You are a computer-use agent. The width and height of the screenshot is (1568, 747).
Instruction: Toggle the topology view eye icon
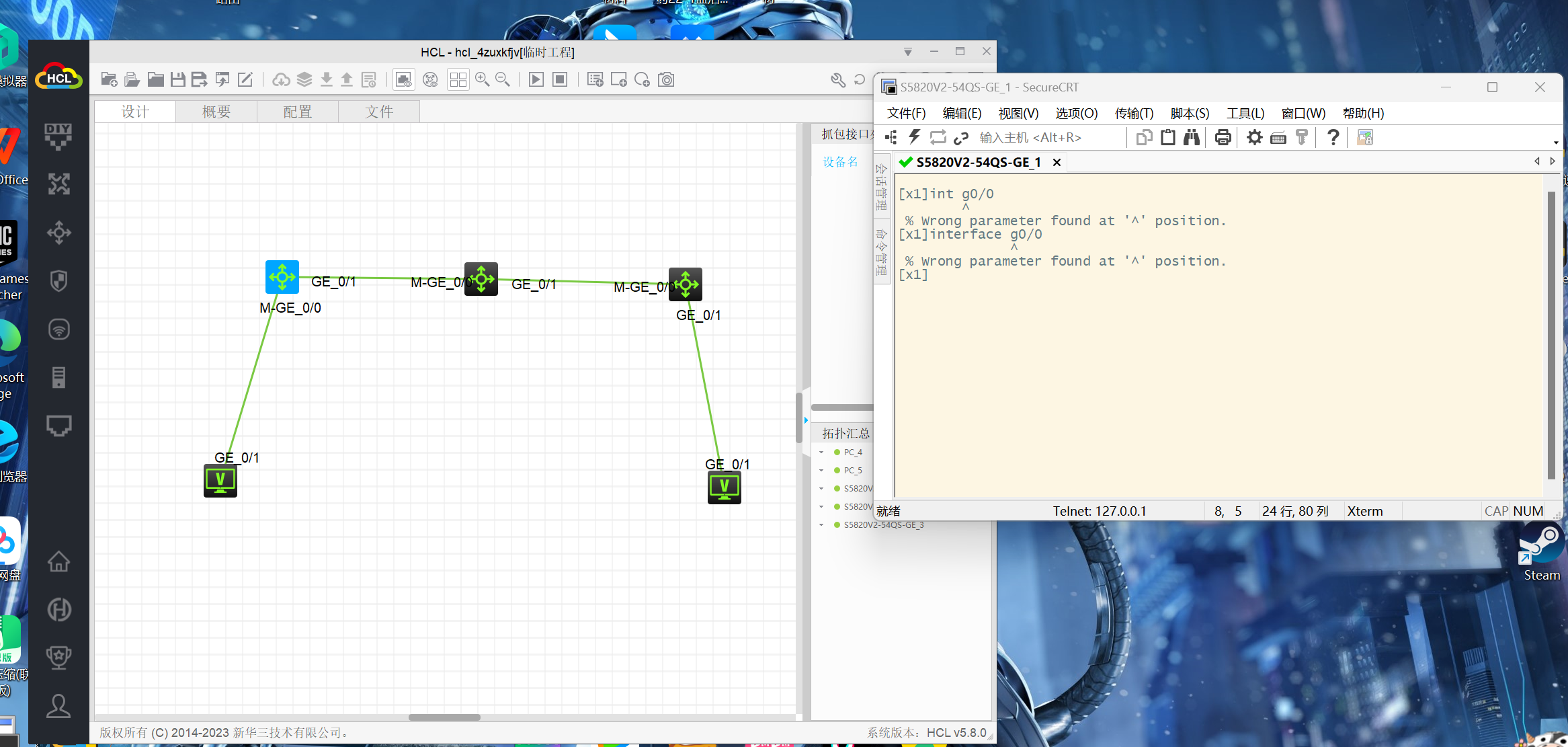pos(431,80)
